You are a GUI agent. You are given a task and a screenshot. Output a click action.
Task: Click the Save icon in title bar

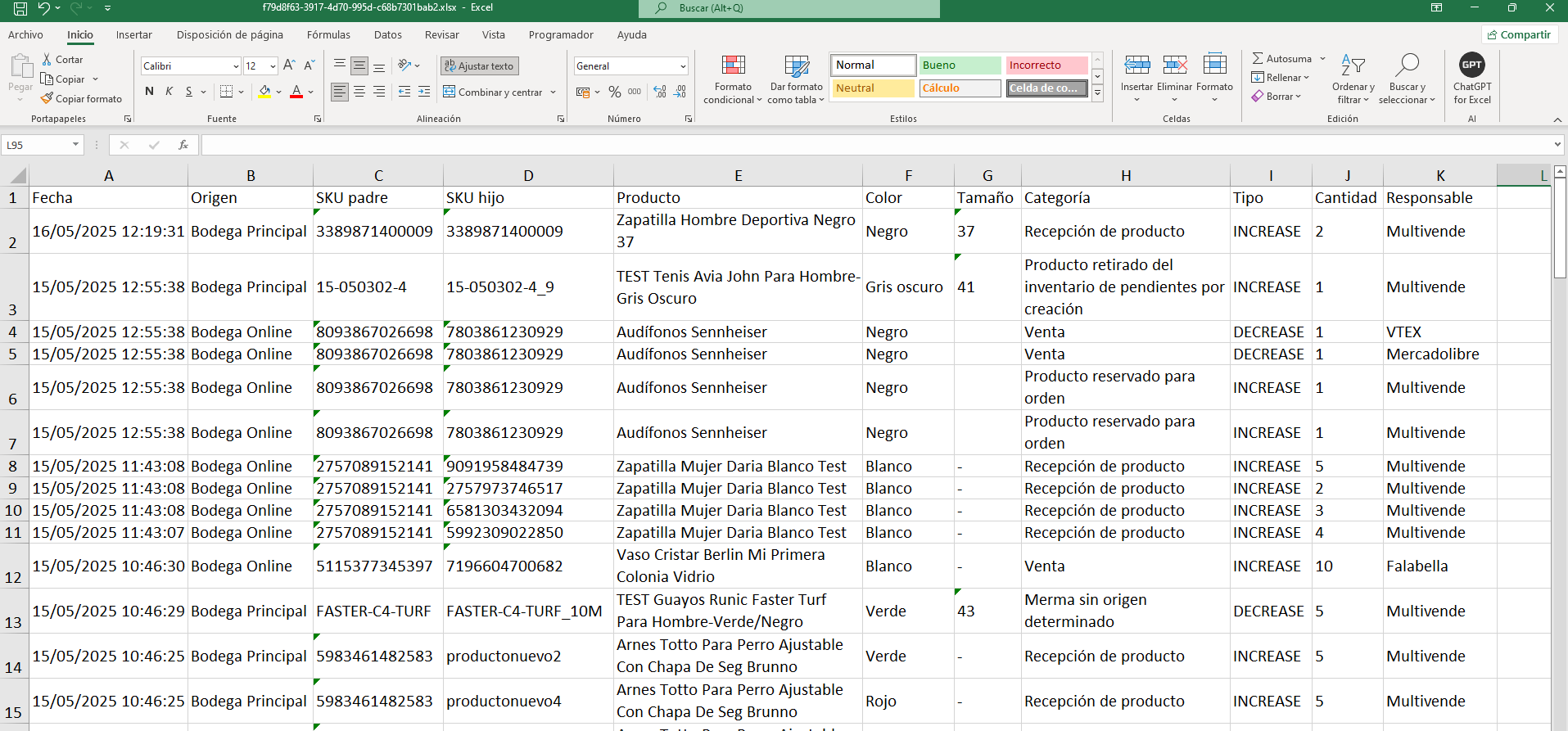20,8
